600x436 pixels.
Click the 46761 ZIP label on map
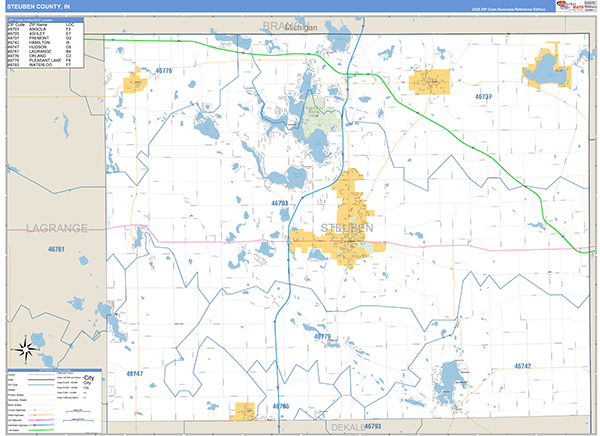[56, 249]
